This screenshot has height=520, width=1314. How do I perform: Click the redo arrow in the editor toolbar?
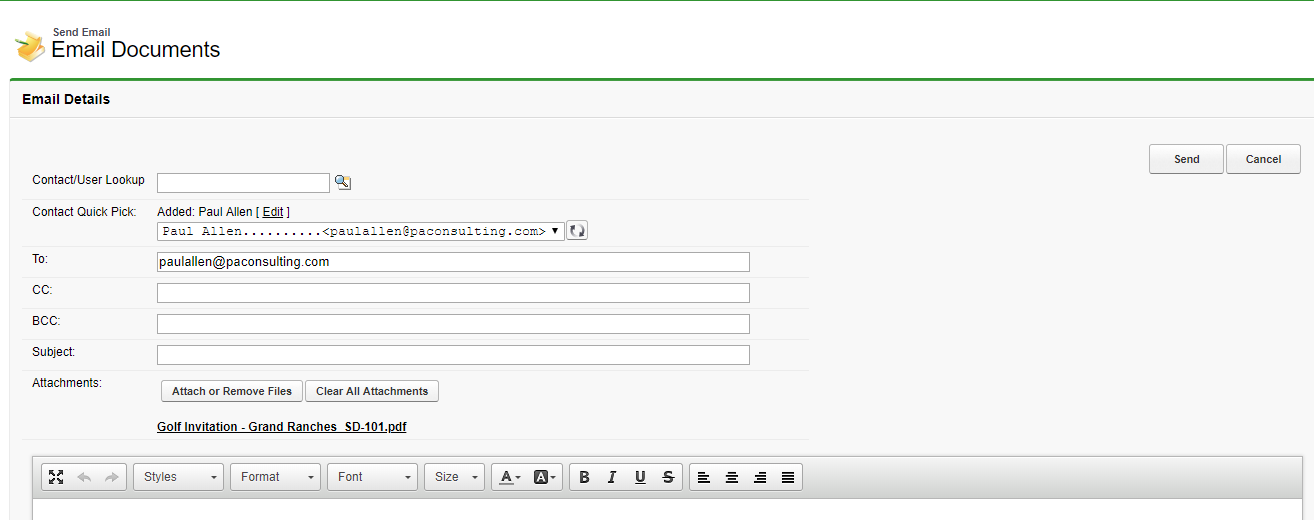point(111,477)
